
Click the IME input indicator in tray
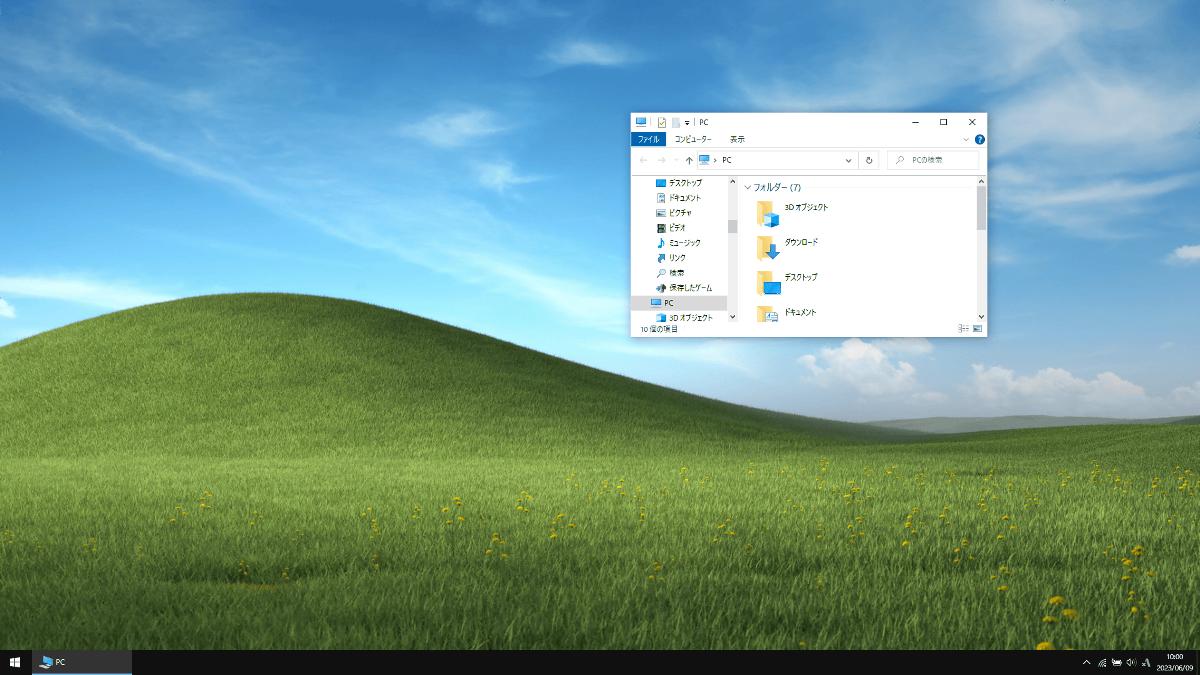point(1146,662)
